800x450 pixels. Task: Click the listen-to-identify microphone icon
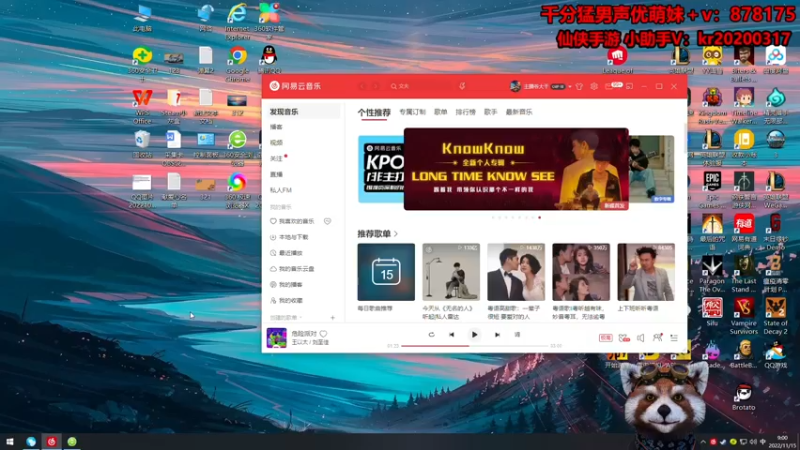coord(462,86)
